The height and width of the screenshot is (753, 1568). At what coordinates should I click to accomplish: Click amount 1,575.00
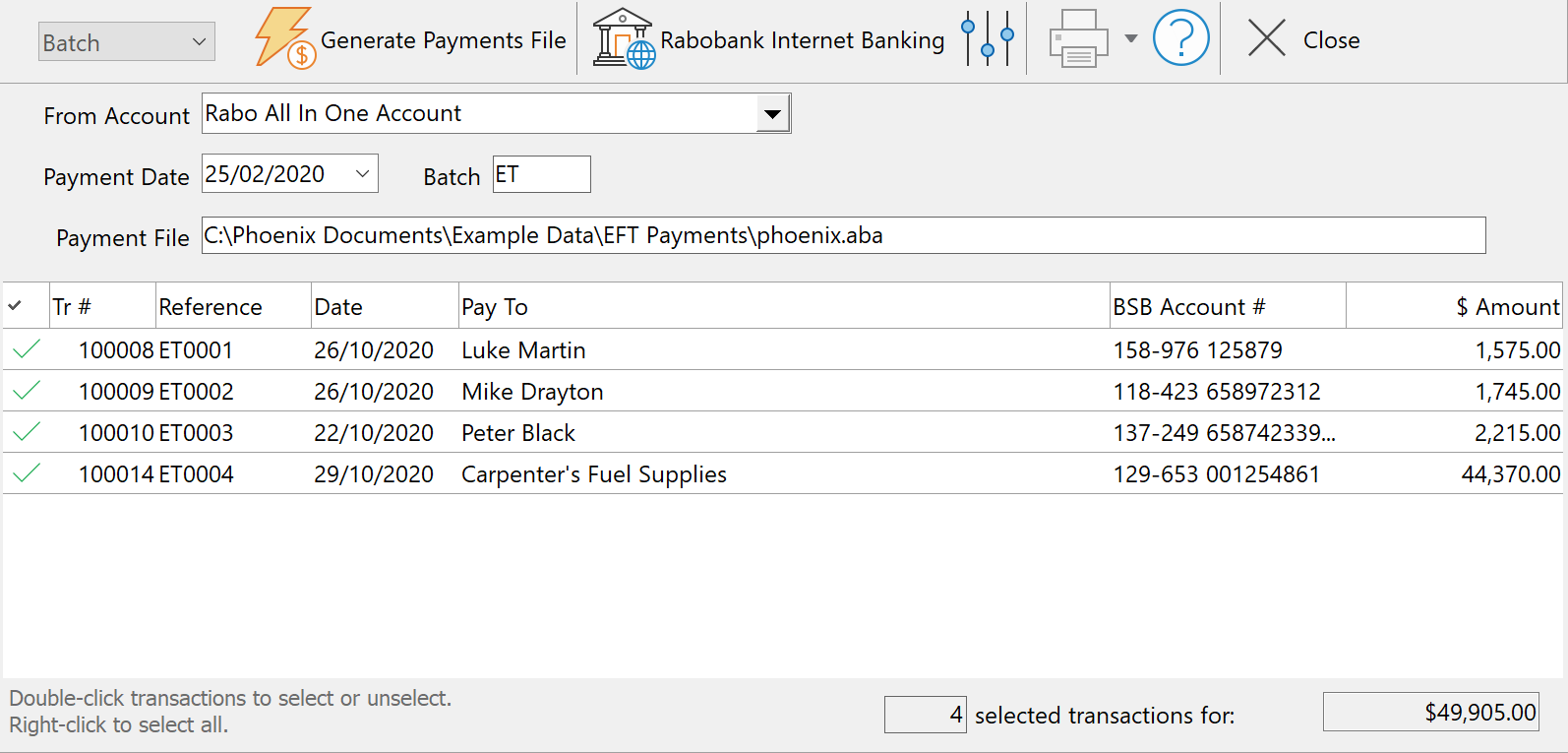click(x=1518, y=350)
